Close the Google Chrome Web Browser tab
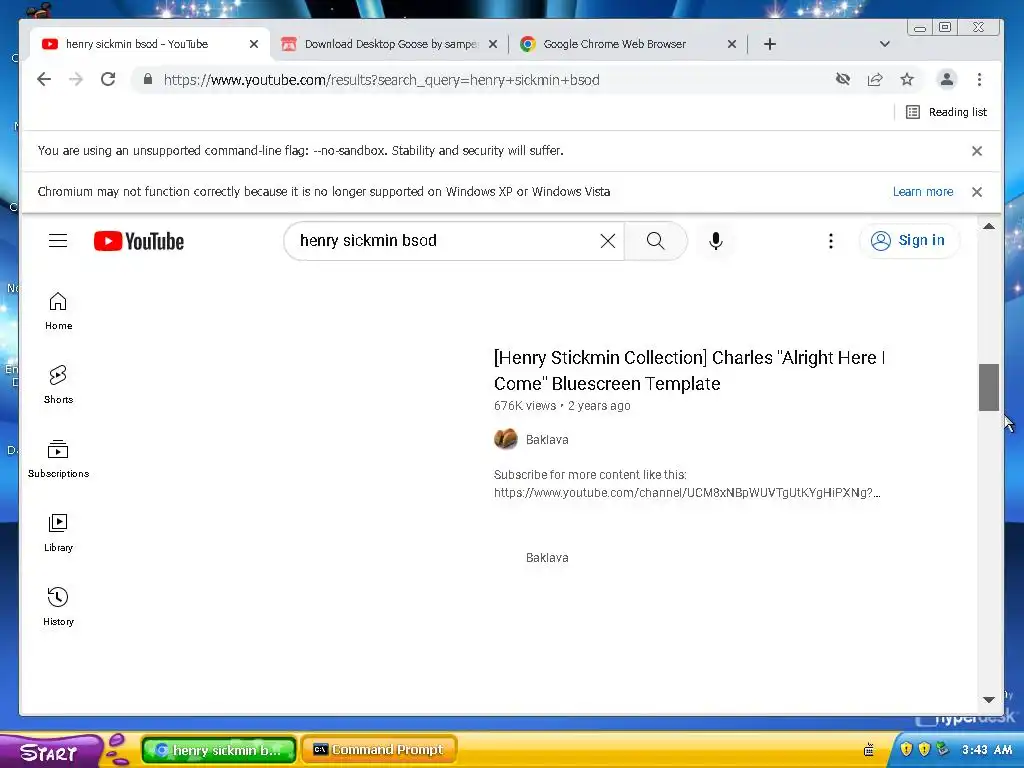Screen dimensions: 1024x768 point(732,44)
